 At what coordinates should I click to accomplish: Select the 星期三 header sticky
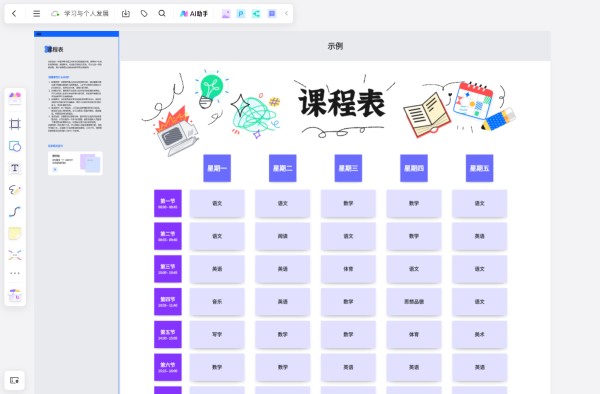pyautogui.click(x=348, y=168)
